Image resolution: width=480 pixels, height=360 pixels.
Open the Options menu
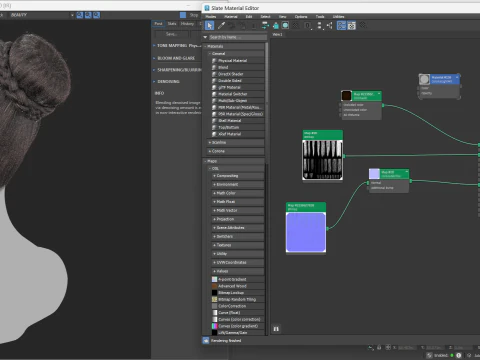(x=301, y=16)
